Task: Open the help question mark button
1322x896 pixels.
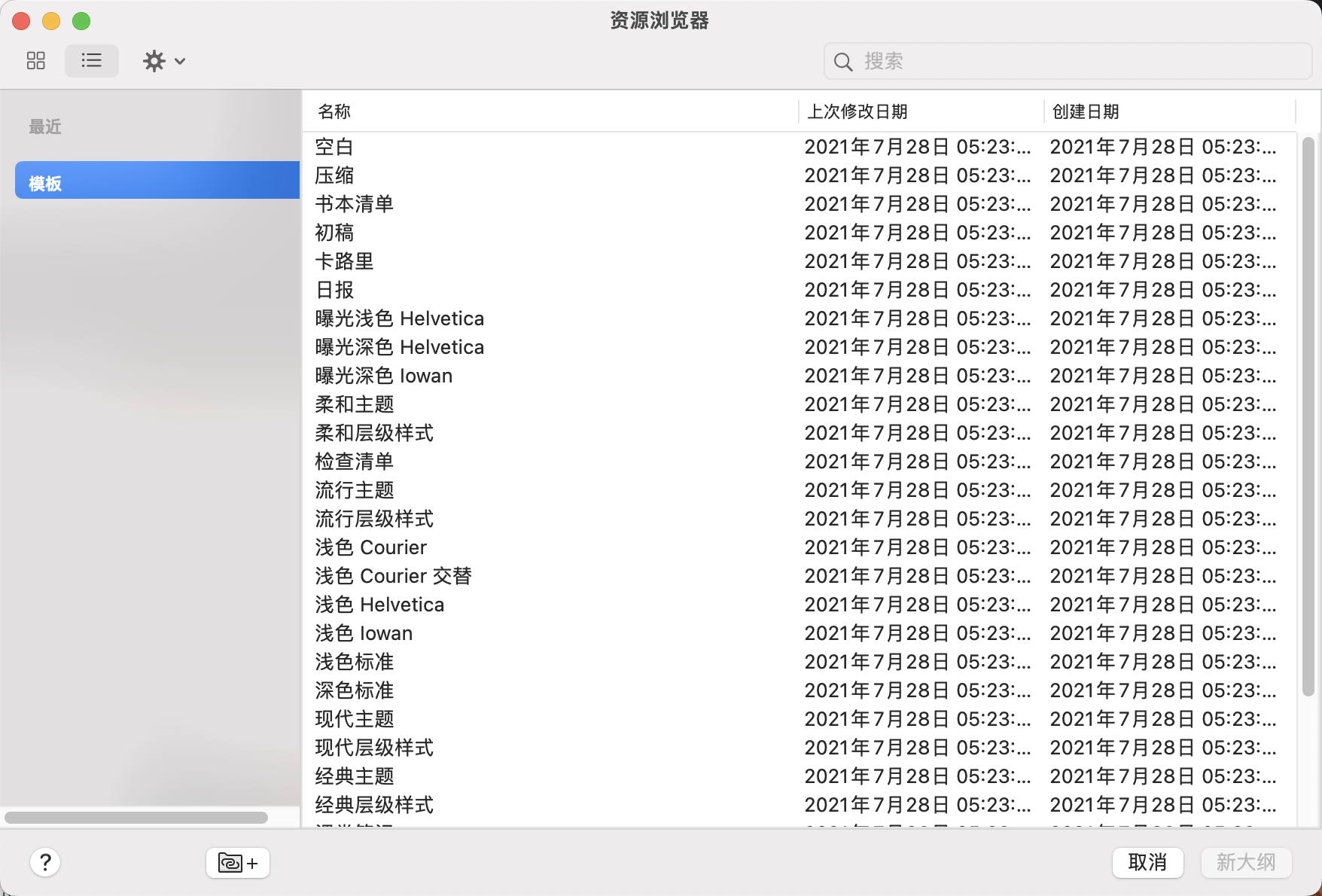Action: pos(45,862)
